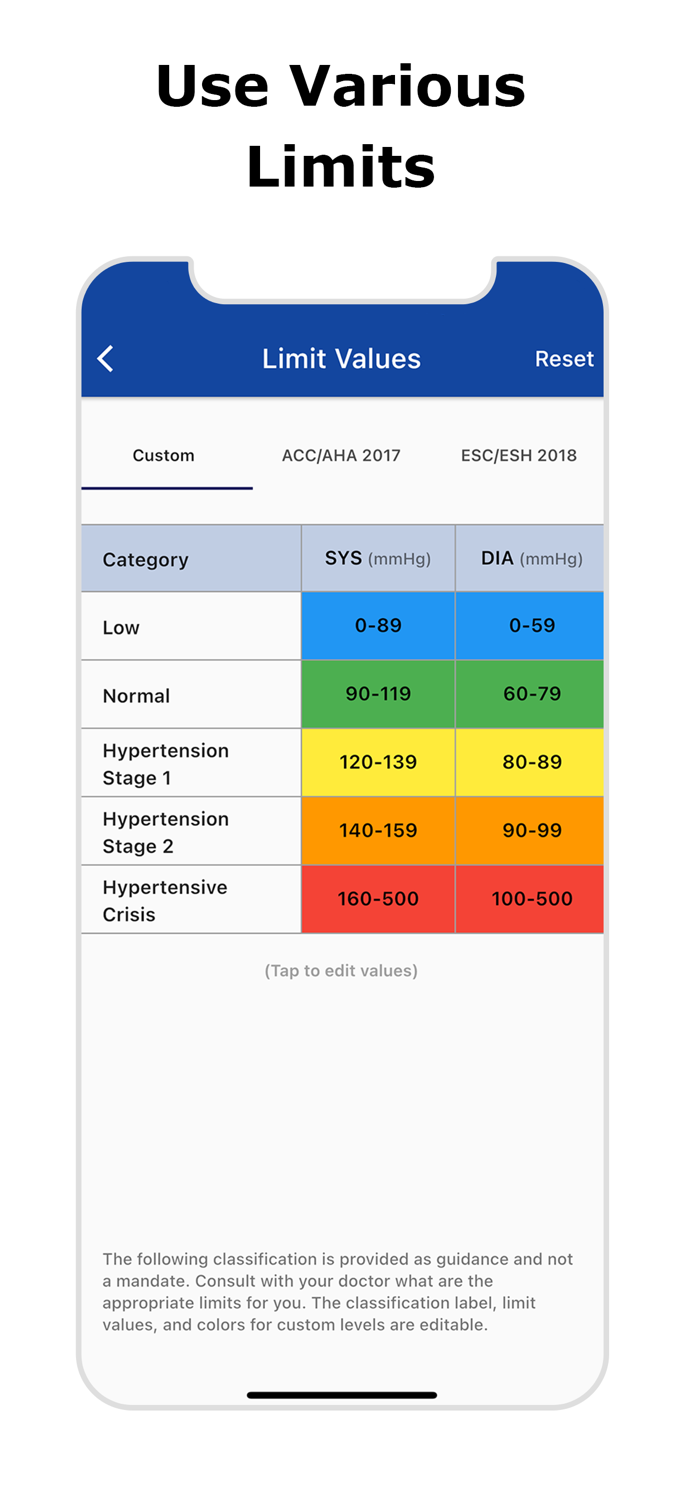Tap the green 60-79 Normal DIA cell
693x1500 pixels.
tap(530, 694)
